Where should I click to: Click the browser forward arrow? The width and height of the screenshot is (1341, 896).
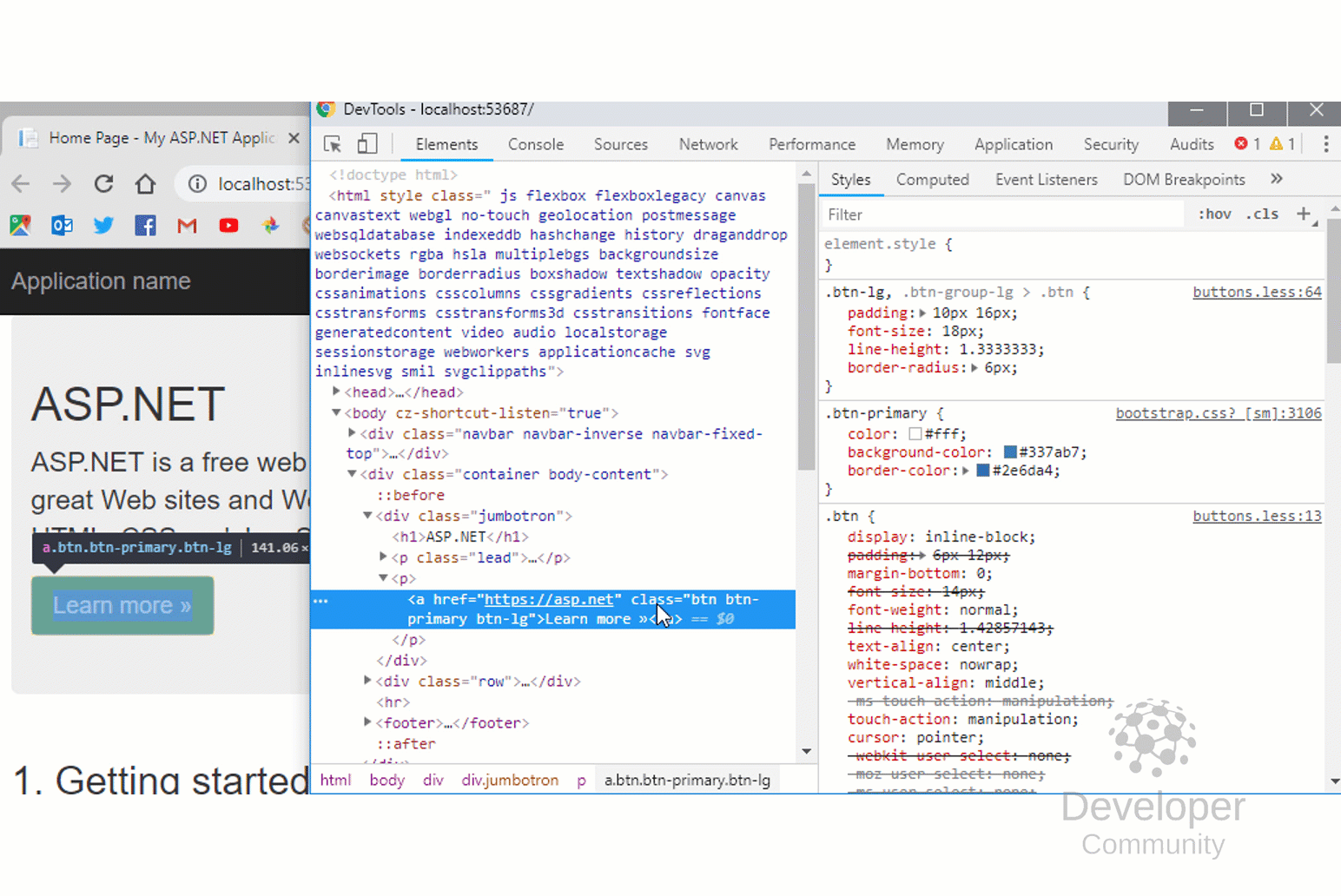point(62,184)
